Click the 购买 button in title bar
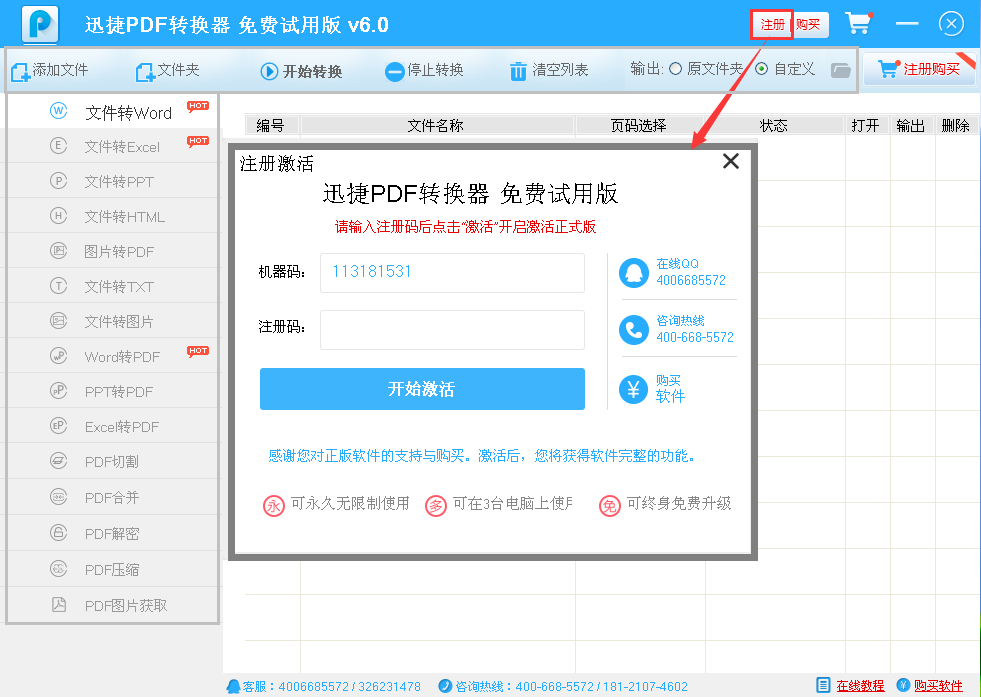 pos(808,24)
